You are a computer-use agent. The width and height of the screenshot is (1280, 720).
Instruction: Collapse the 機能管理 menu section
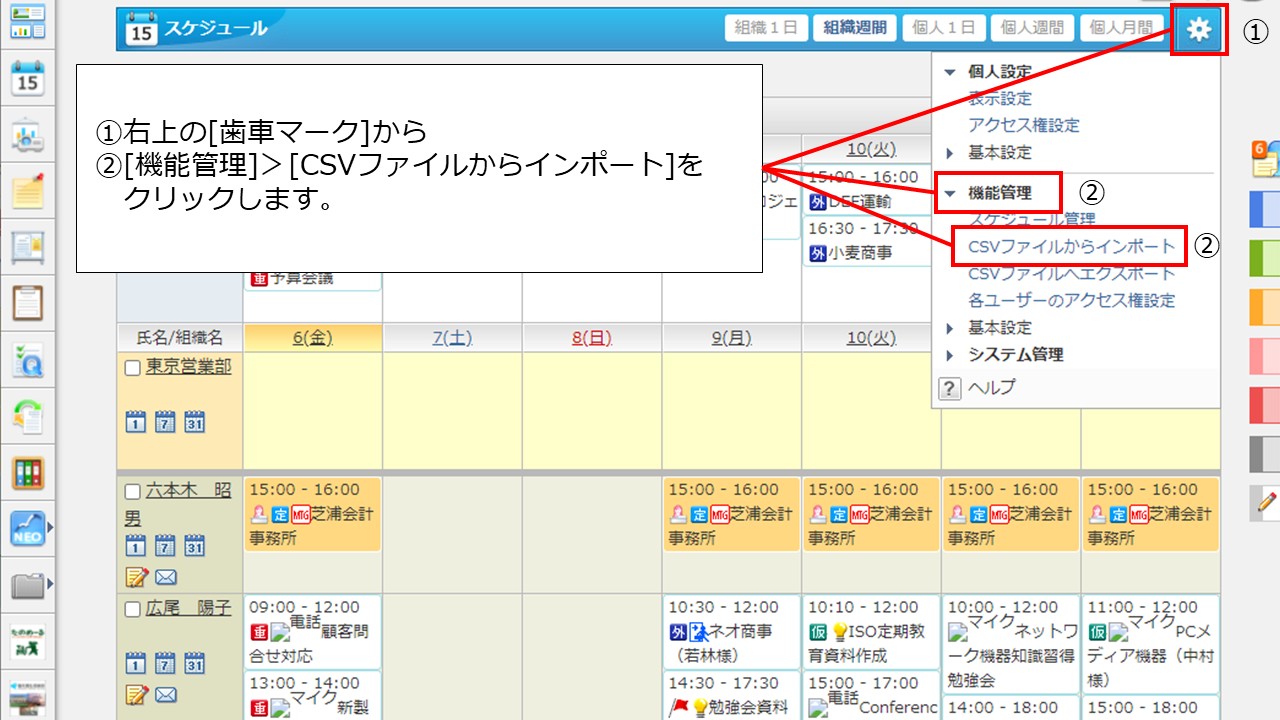[x=950, y=193]
